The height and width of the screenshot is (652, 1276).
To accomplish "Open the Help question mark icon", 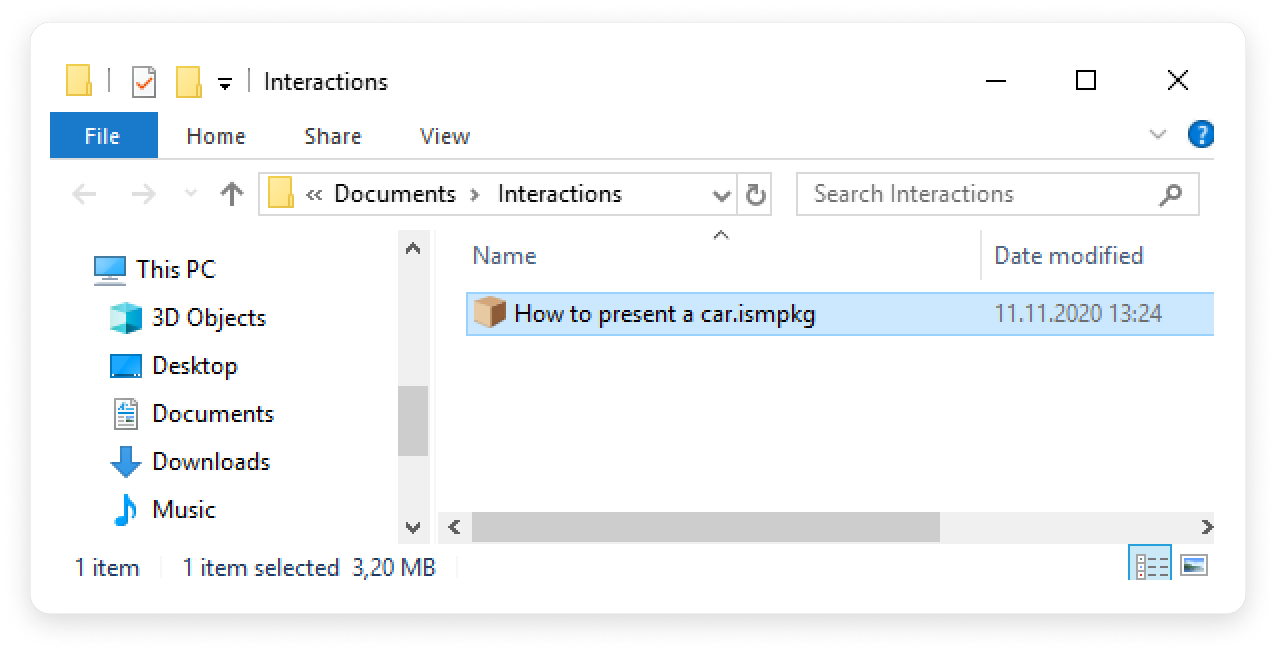I will [x=1200, y=135].
